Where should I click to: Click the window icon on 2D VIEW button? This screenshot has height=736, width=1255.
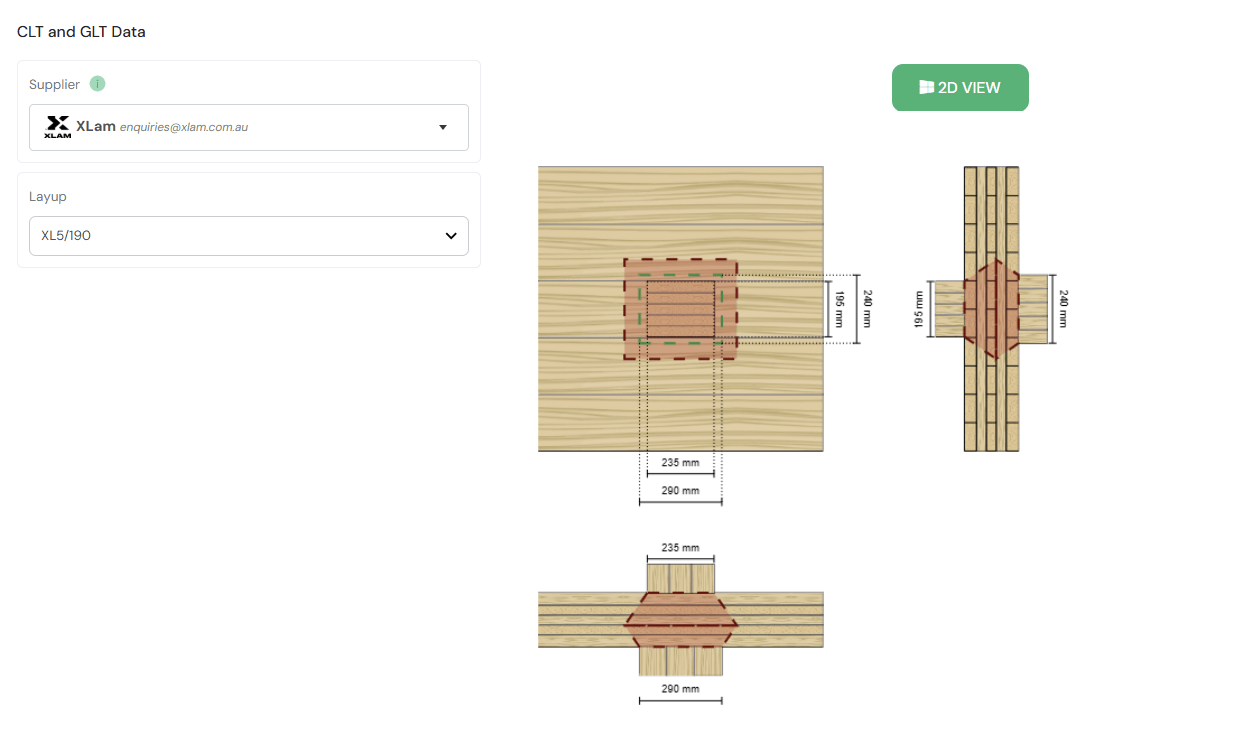coord(926,88)
